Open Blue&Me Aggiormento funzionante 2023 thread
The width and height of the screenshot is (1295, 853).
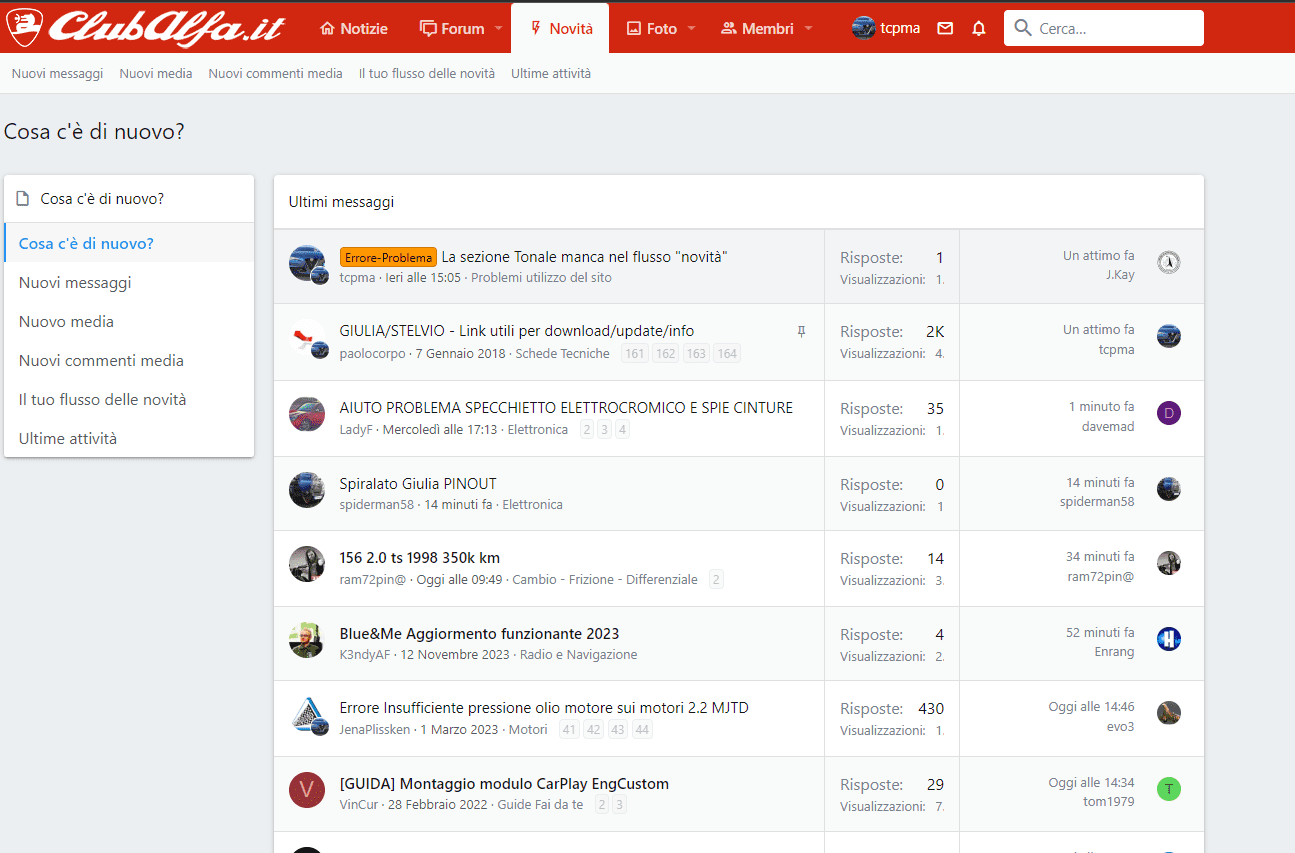tap(479, 633)
